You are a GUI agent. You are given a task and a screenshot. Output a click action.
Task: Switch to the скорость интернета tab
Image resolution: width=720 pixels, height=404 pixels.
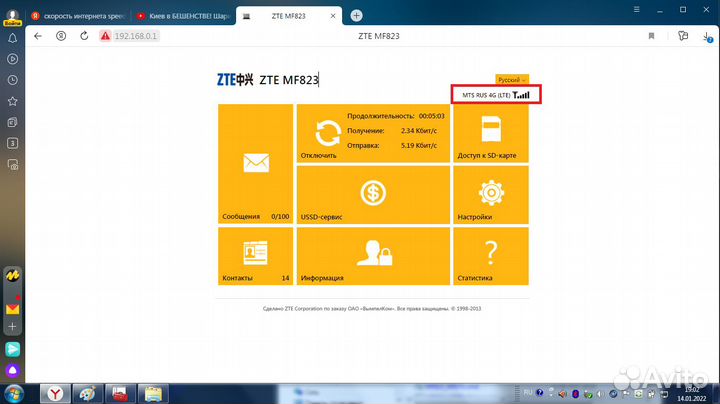78,16
